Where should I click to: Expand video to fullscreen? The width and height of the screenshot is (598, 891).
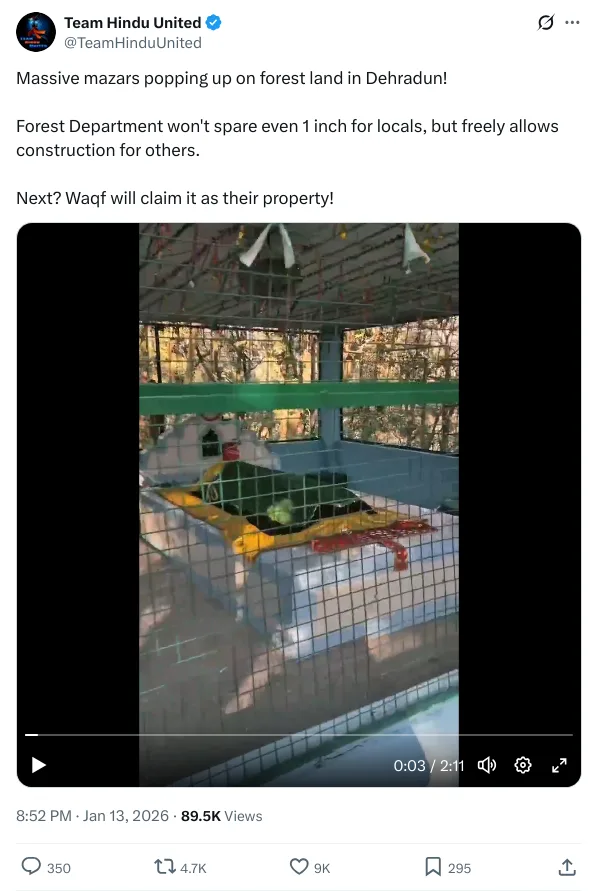coord(559,765)
